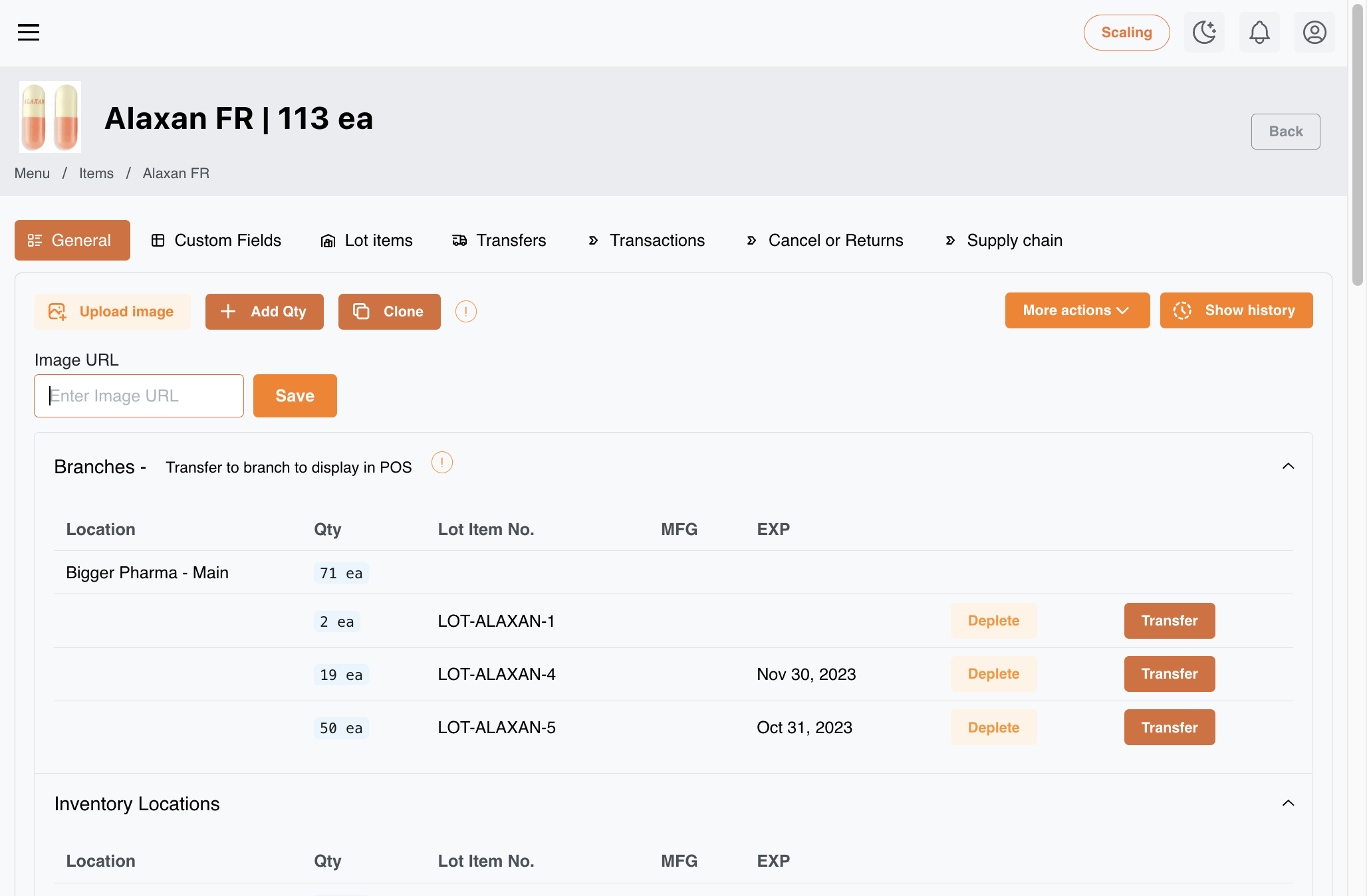The image size is (1367, 896).
Task: Click the 71 ea quantity badge
Action: tap(341, 573)
